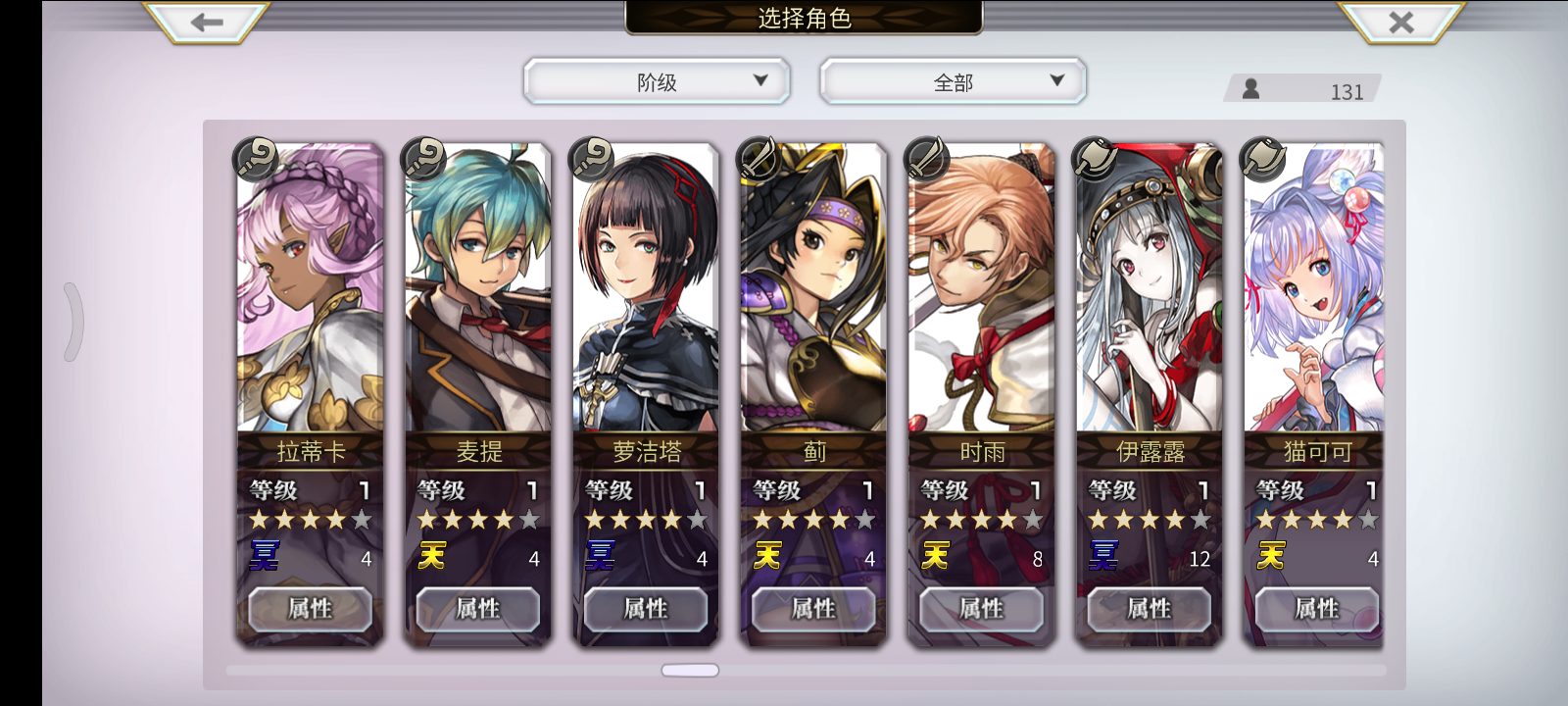Click the staff weapon icon on 拉蒂卡
The height and width of the screenshot is (706, 1568).
[x=257, y=160]
